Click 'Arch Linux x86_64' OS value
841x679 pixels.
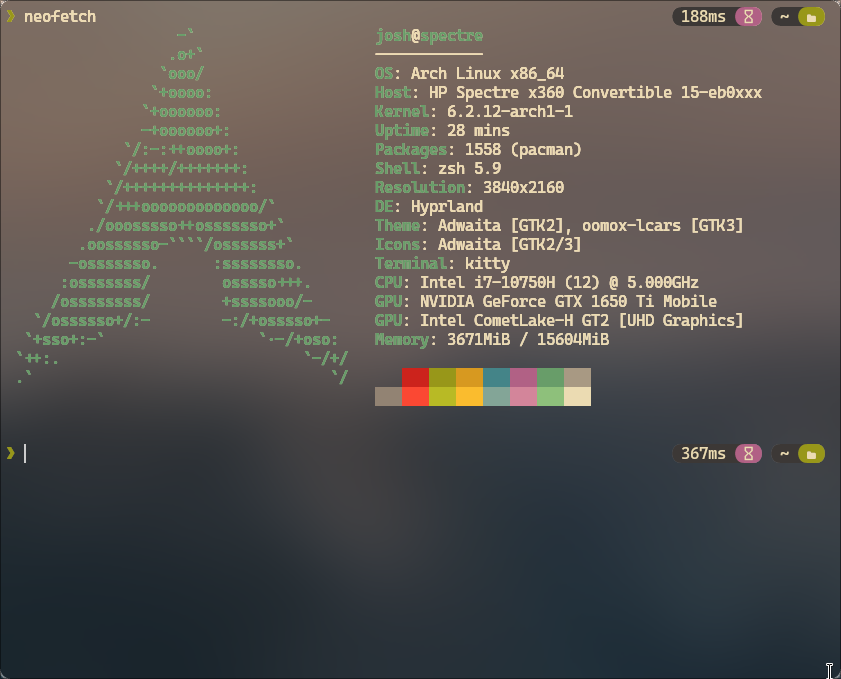click(488, 73)
